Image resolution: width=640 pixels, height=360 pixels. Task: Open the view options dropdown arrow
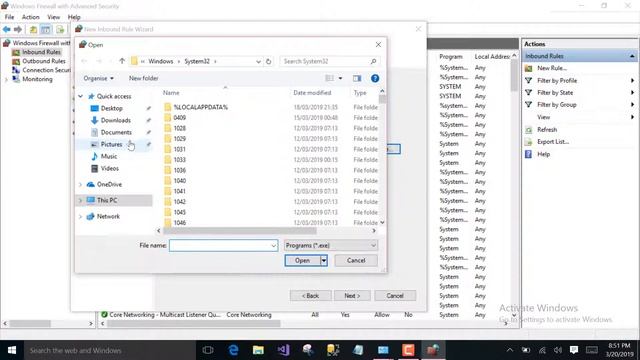(340, 78)
